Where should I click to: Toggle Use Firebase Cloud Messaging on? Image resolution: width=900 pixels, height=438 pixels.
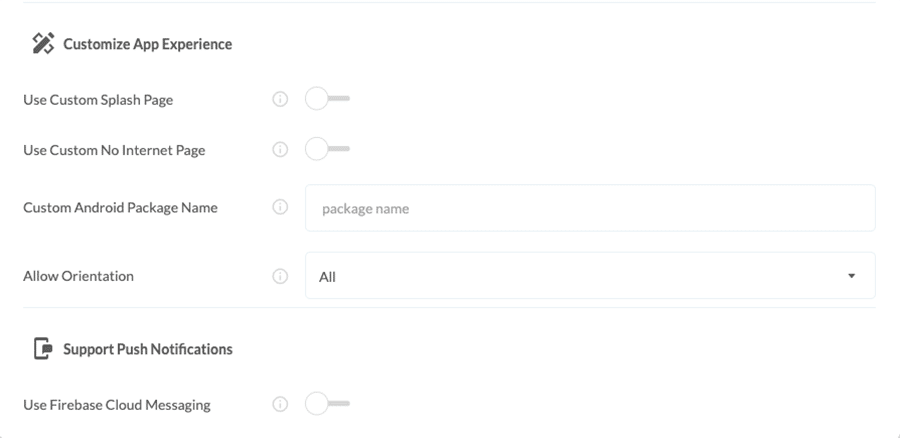click(x=327, y=404)
